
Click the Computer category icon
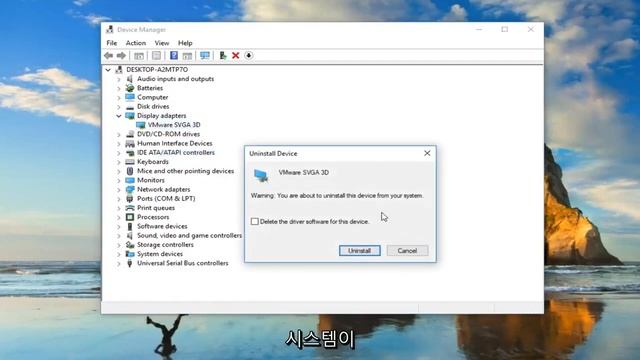130,97
